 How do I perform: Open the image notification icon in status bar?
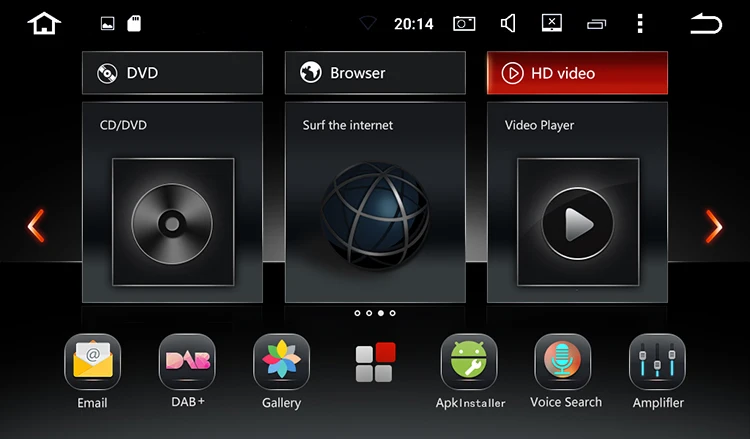[108, 23]
